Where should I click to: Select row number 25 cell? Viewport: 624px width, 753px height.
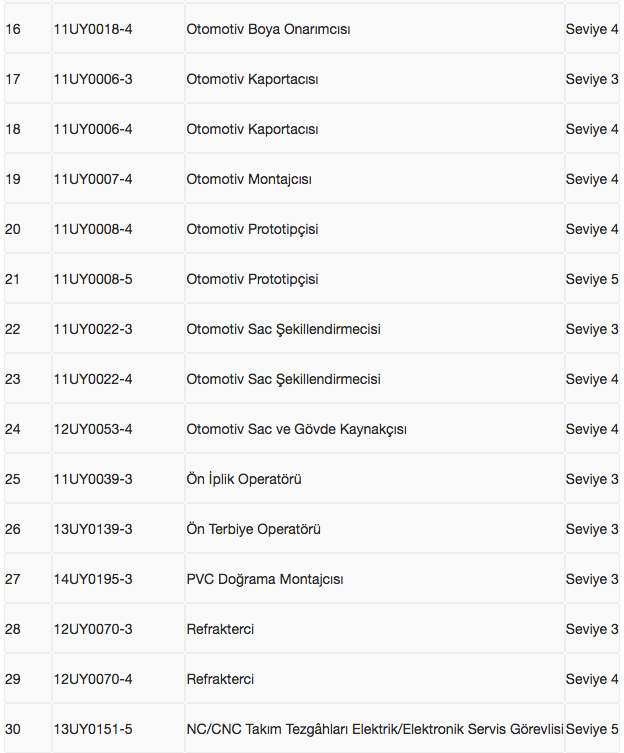[x=13, y=479]
